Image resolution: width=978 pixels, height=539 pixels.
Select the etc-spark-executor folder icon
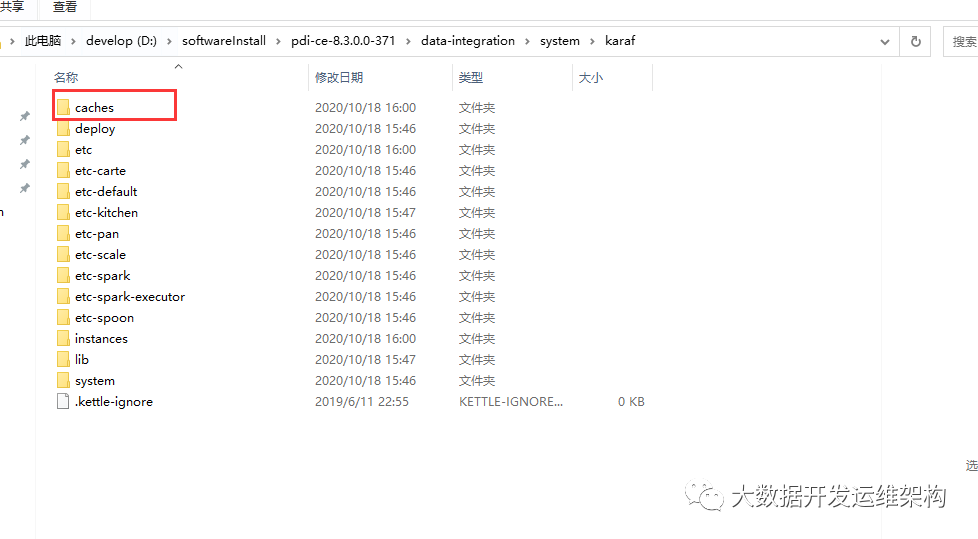tap(63, 296)
